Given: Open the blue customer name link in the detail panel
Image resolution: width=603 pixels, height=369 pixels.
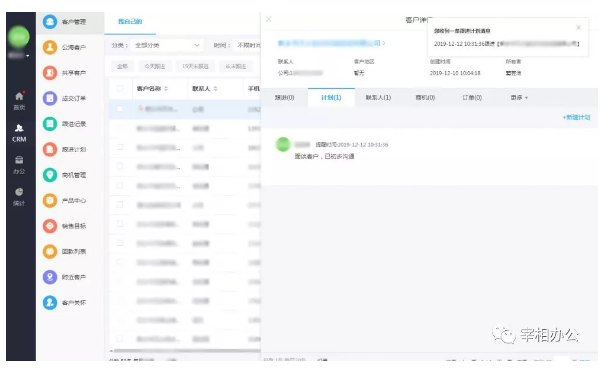Looking at the screenshot, I should pyautogui.click(x=329, y=43).
